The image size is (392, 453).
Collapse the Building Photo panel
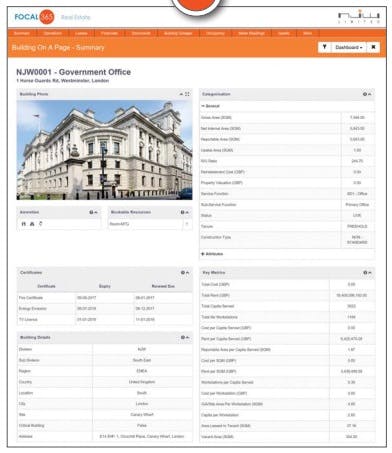click(181, 94)
